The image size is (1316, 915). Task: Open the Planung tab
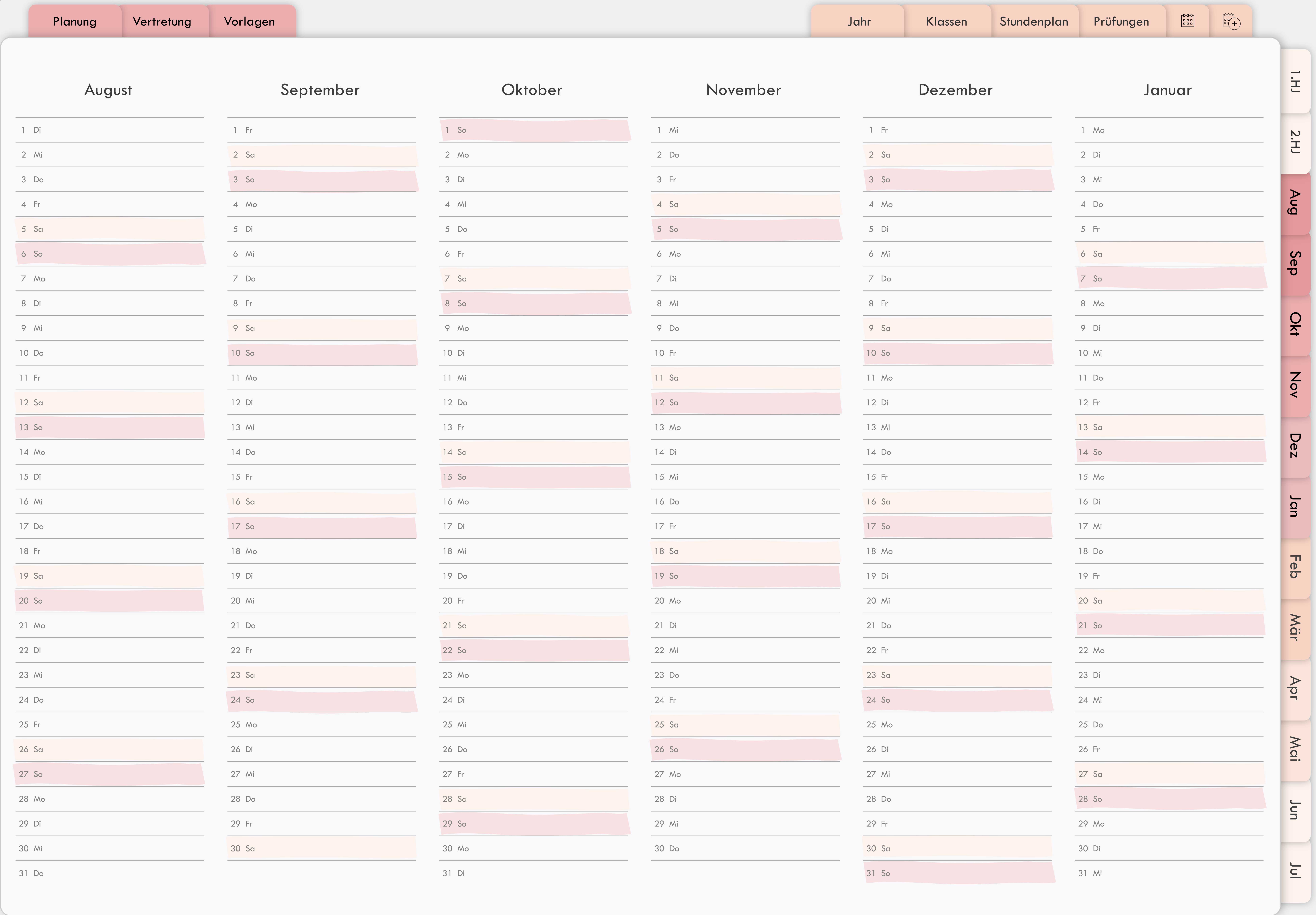pyautogui.click(x=74, y=21)
